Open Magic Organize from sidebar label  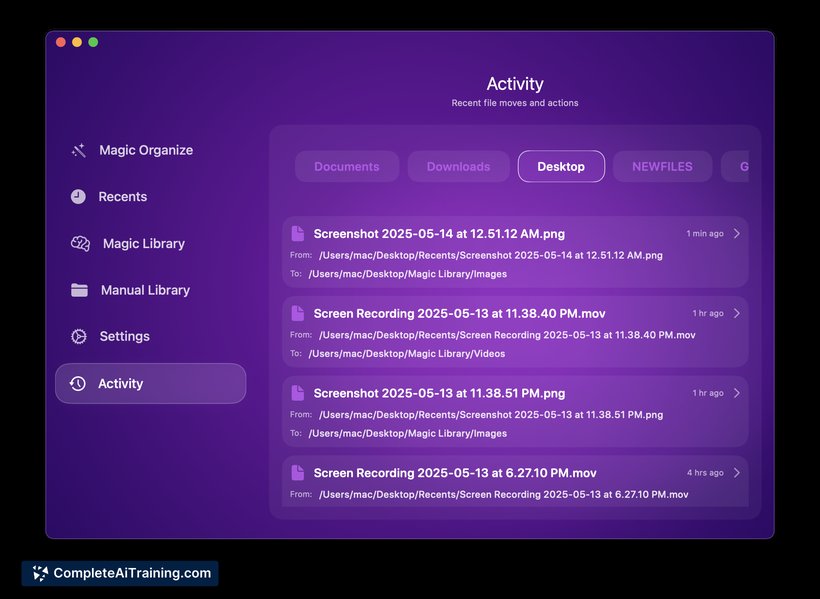pos(146,150)
